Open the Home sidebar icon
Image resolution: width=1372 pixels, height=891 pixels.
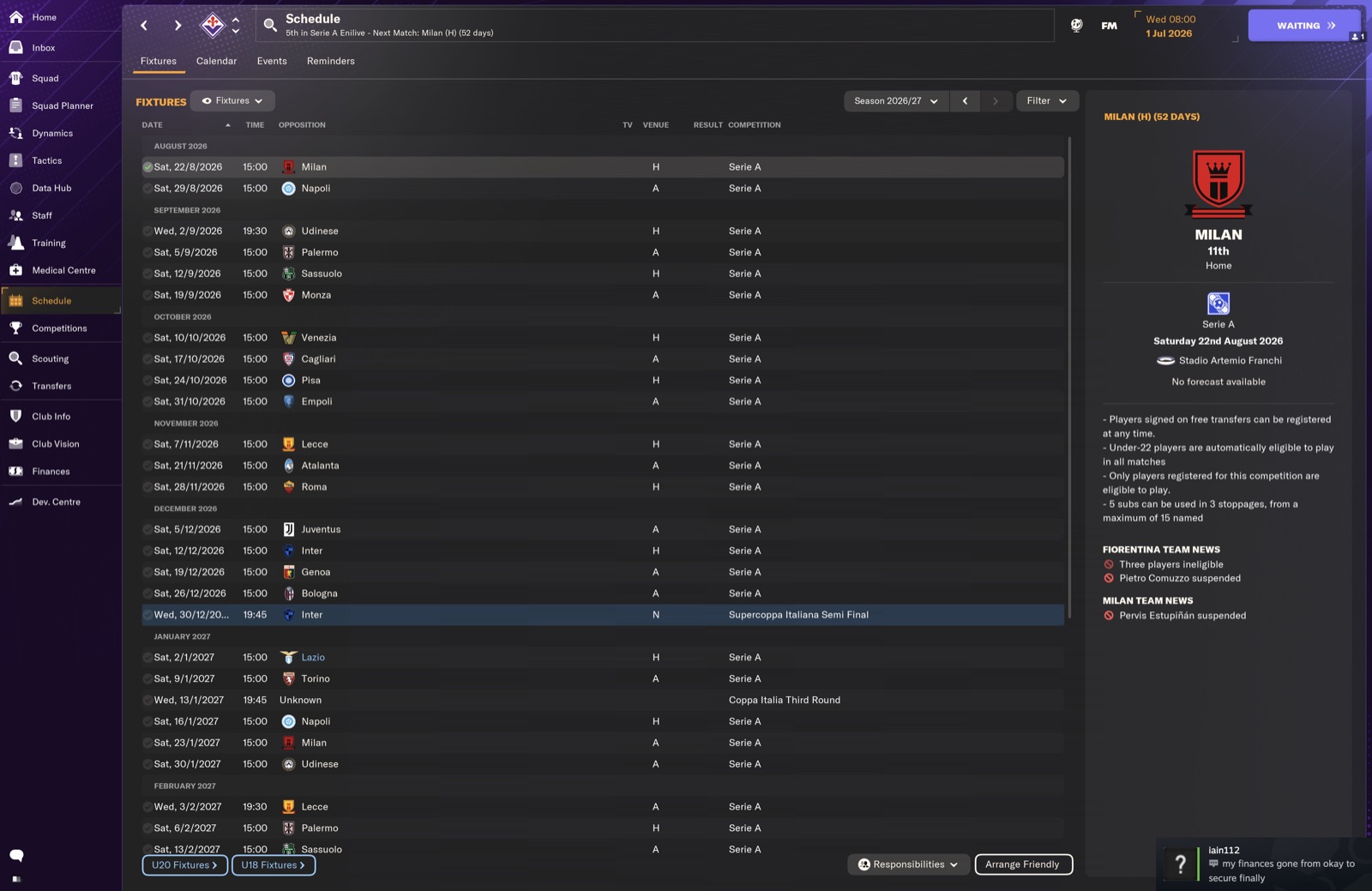[15, 17]
